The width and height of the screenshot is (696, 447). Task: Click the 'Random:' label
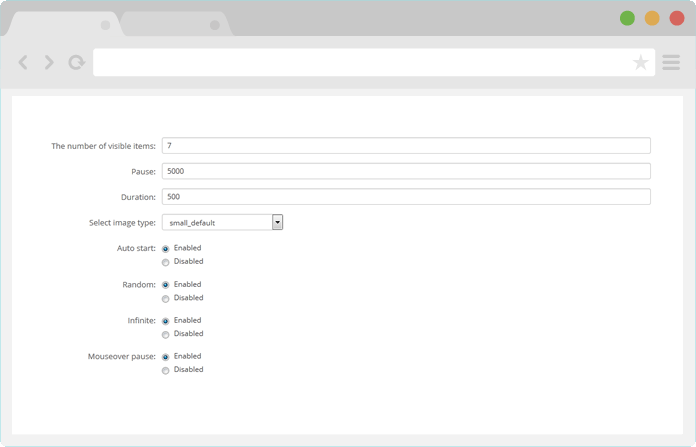[139, 285]
